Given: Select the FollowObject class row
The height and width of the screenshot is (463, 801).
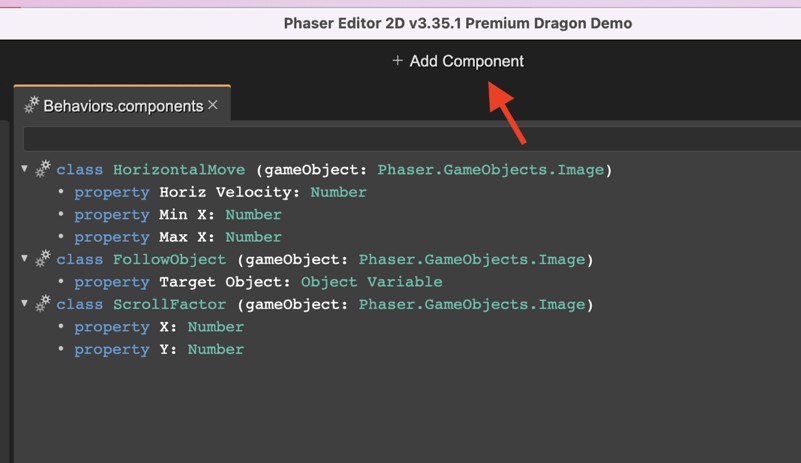Looking at the screenshot, I should click(x=320, y=260).
